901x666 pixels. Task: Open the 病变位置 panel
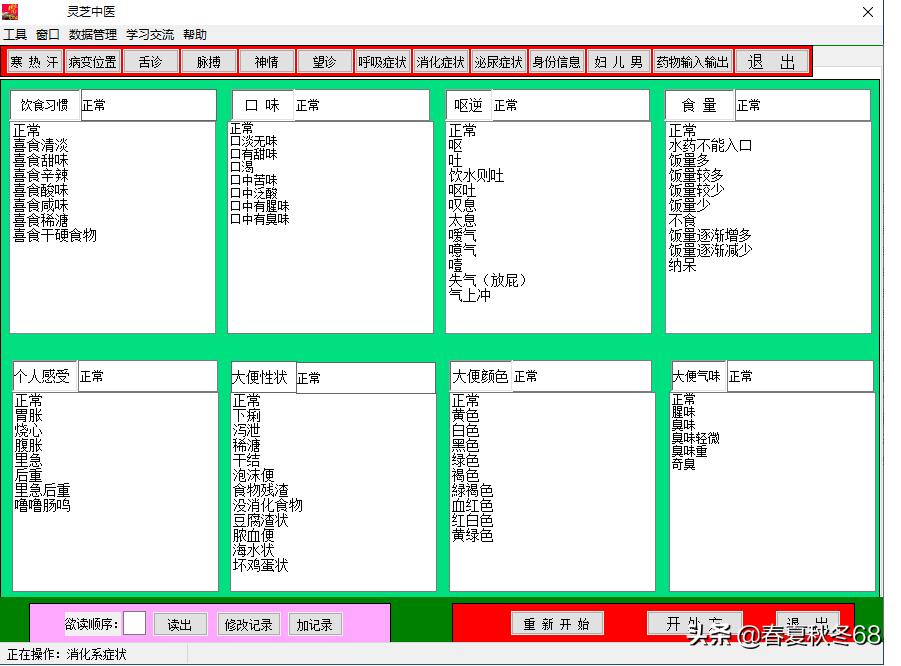point(93,60)
